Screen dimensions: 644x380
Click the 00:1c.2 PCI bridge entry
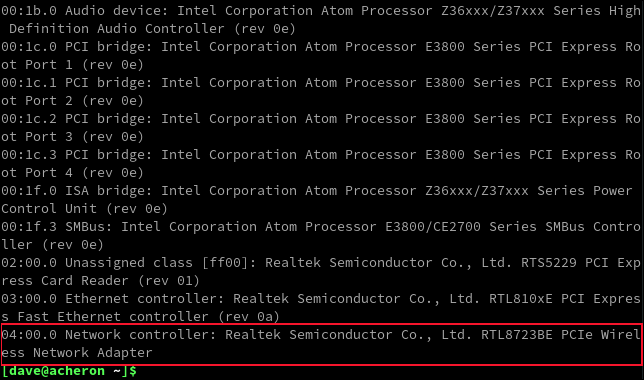322,127
